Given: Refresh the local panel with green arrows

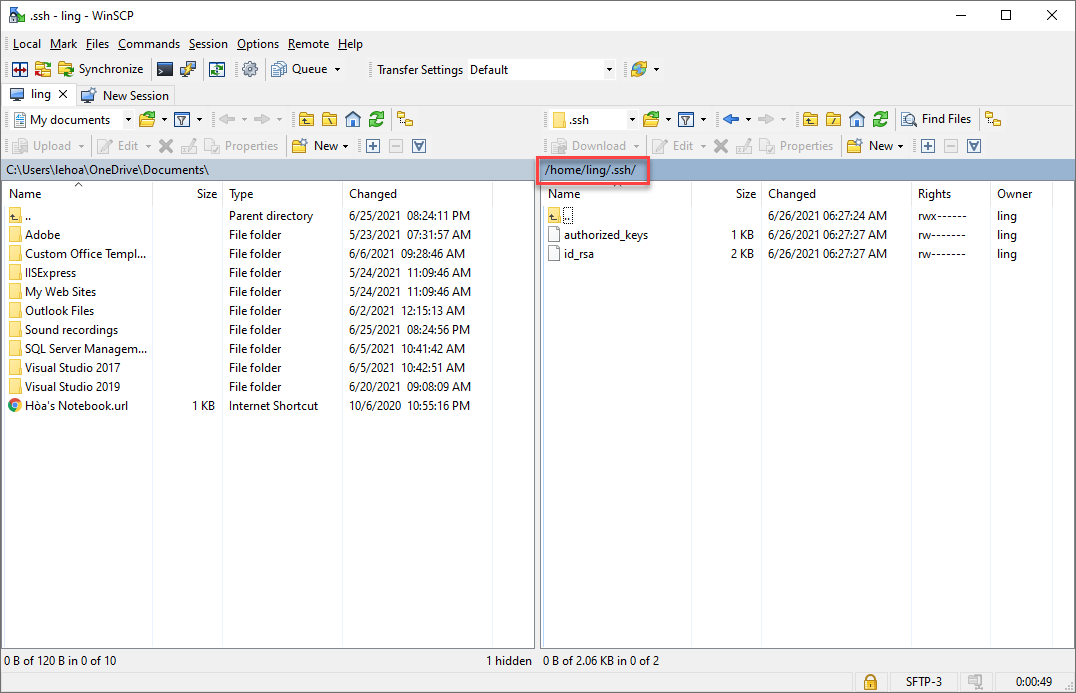Looking at the screenshot, I should (376, 119).
